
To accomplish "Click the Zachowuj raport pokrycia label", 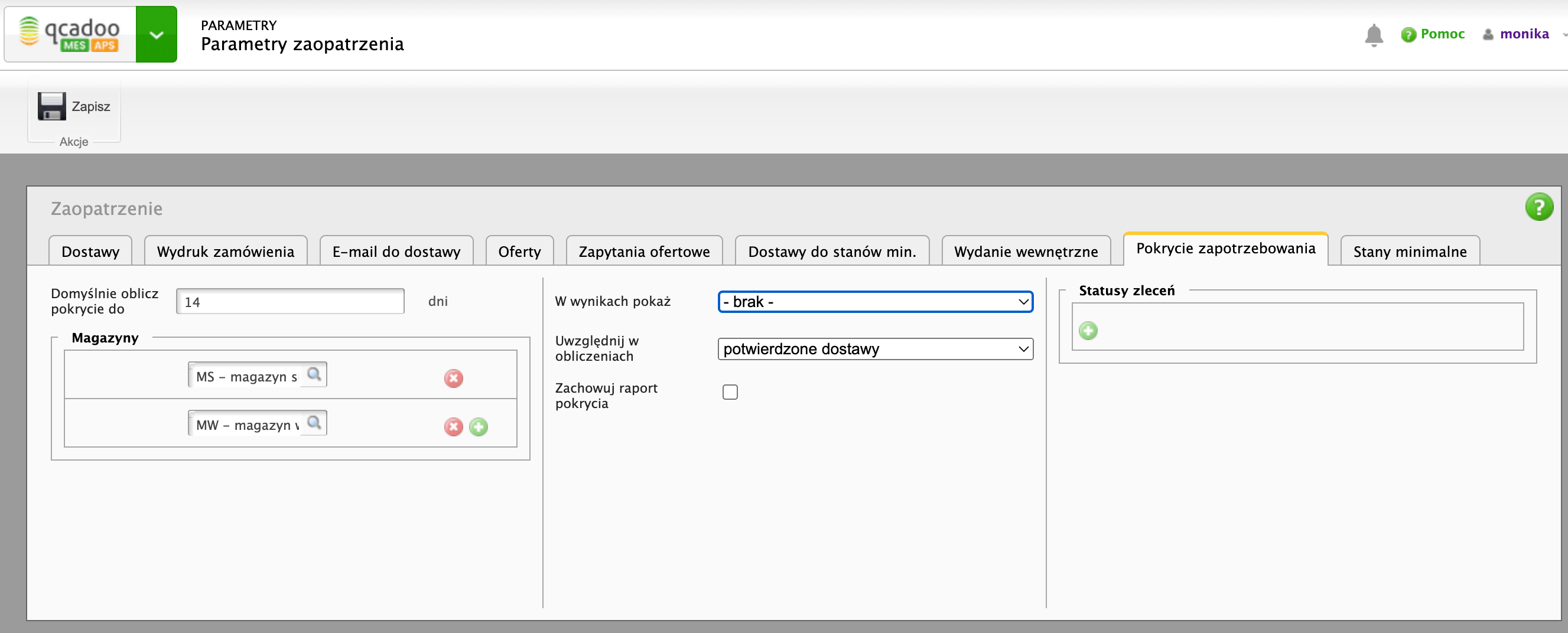I will (x=606, y=396).
